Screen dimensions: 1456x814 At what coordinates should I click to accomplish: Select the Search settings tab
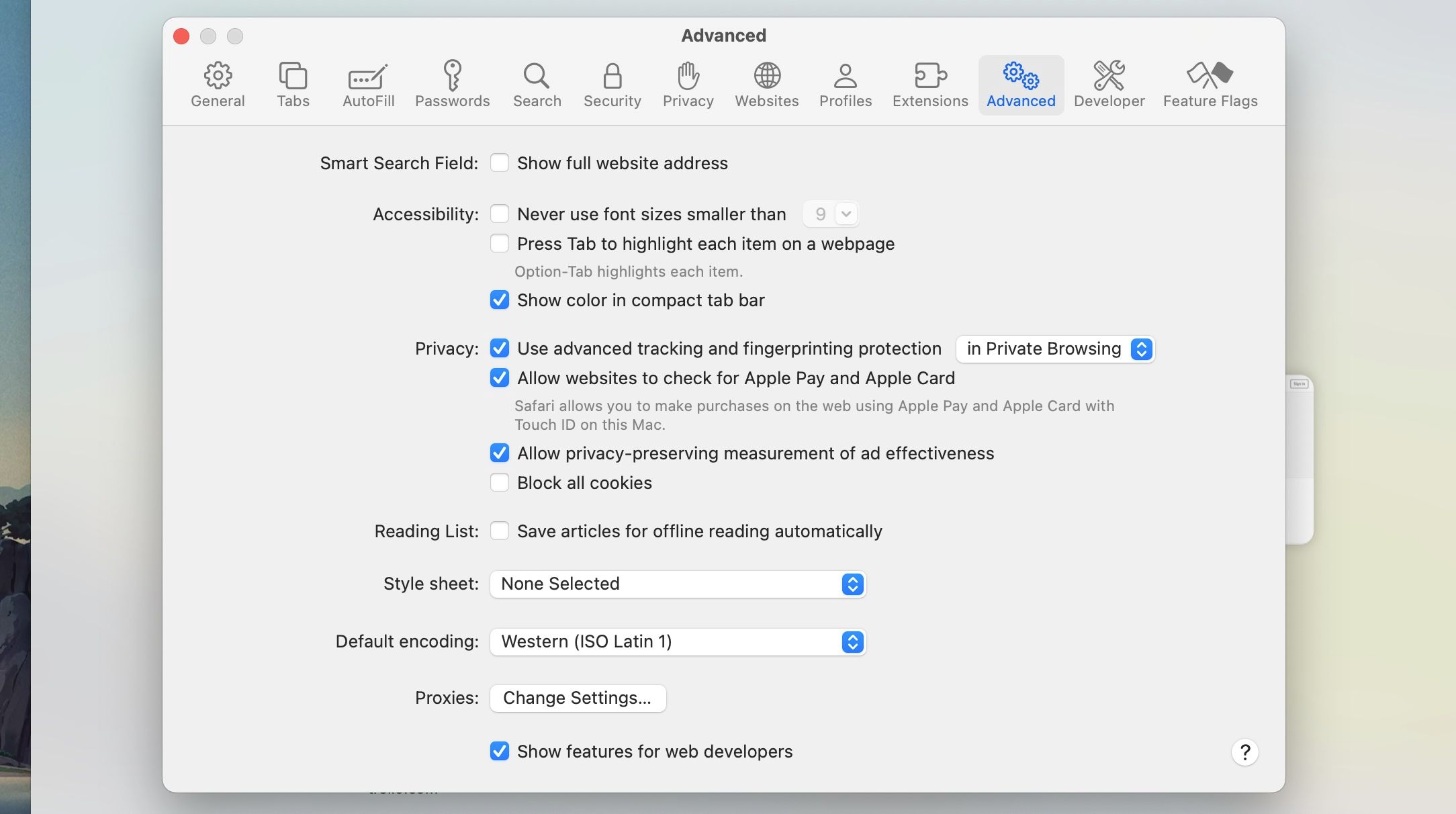tap(537, 83)
